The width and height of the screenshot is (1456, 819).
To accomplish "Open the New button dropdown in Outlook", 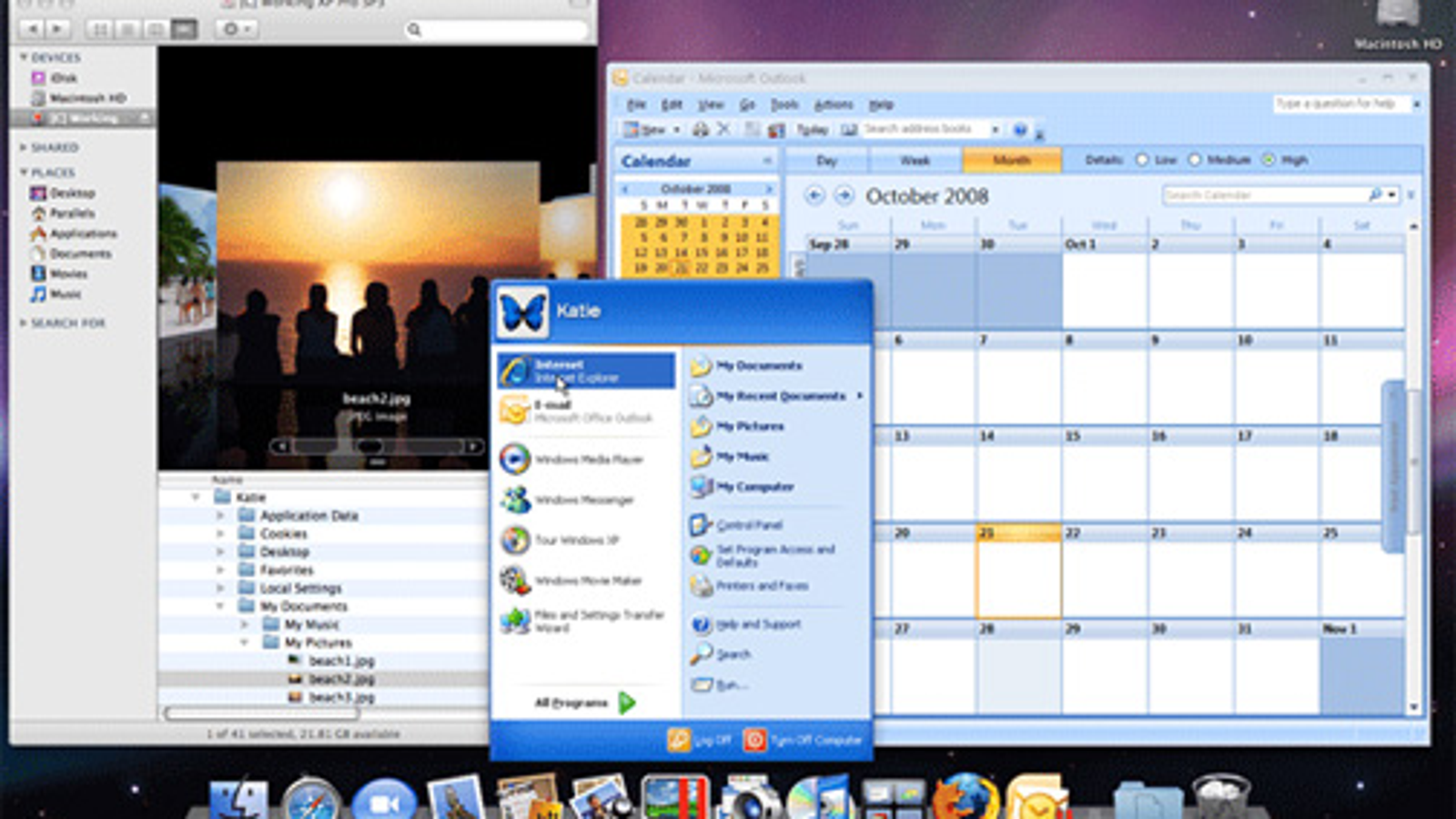I will click(x=677, y=130).
